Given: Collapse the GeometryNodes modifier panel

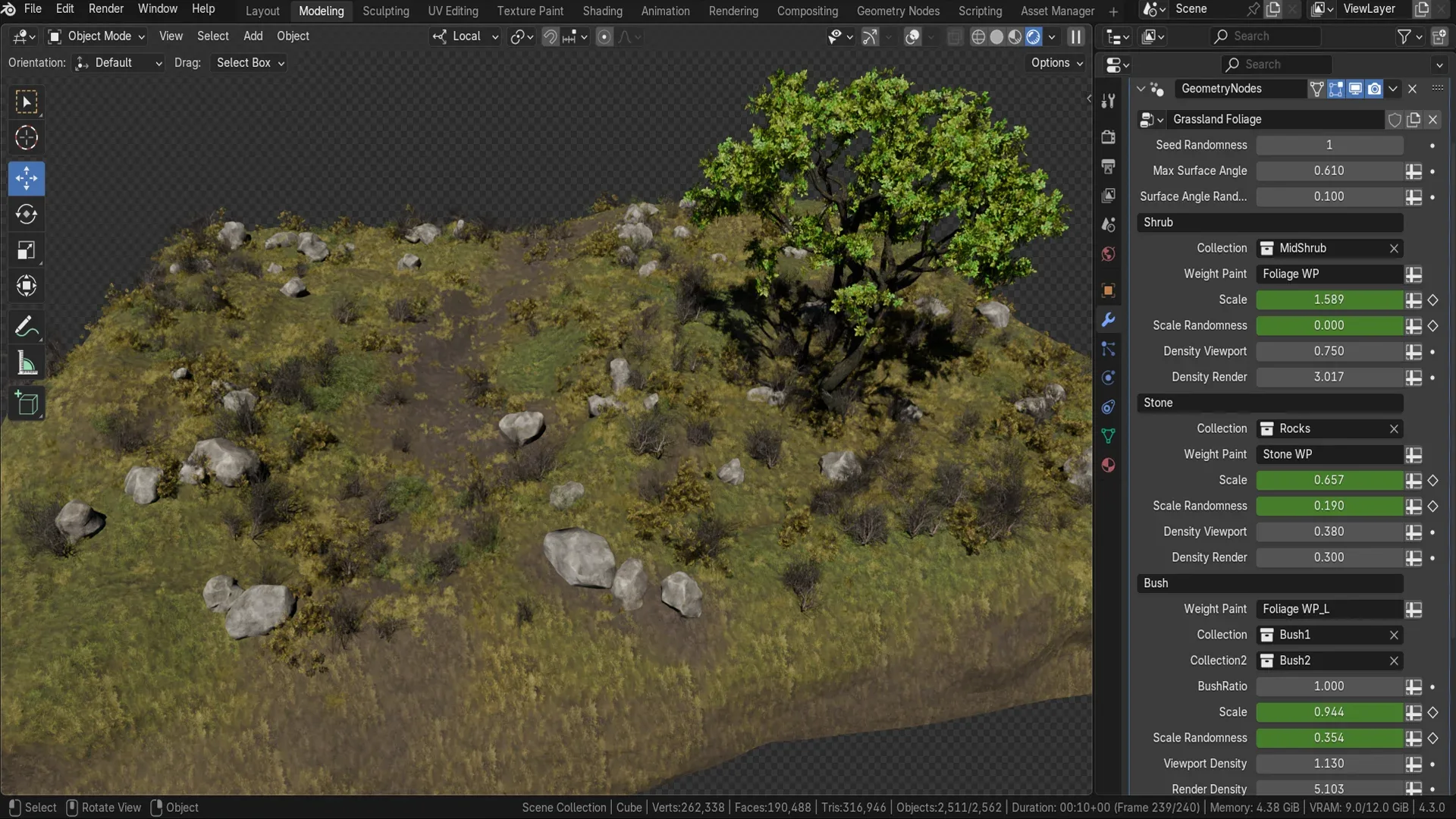Looking at the screenshot, I should pos(1141,89).
